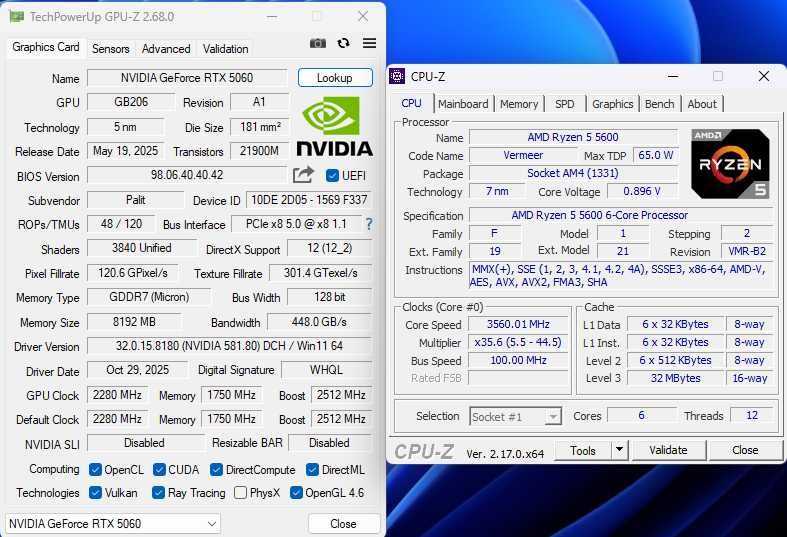787x537 pixels.
Task: Click the Subvendor value Palit
Action: (x=136, y=200)
